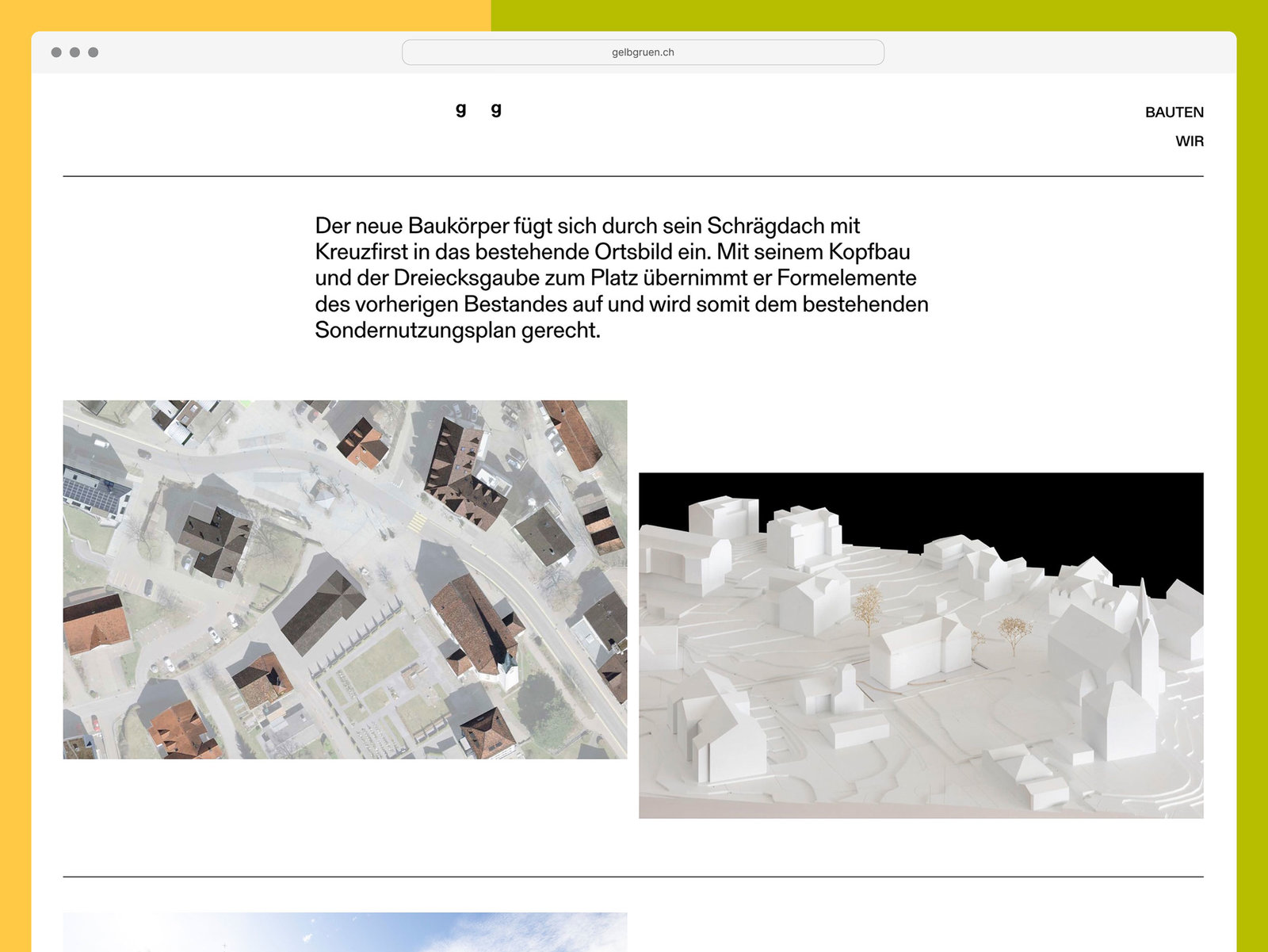The height and width of the screenshot is (952, 1268).
Task: Click the yellow background area
Action: pos(14,476)
